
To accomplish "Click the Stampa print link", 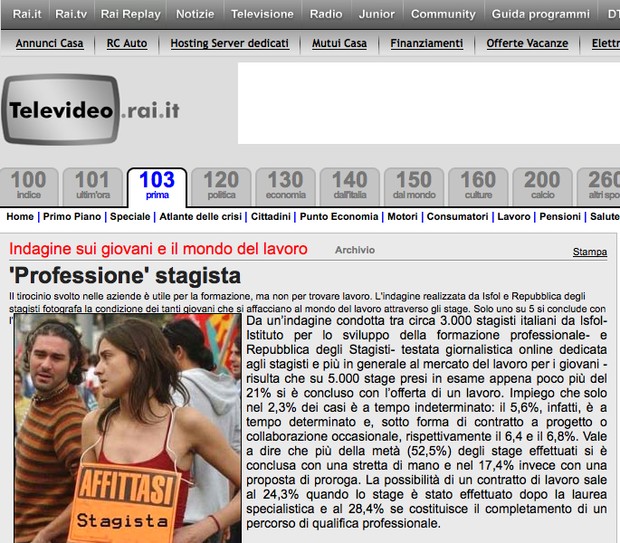I will 590,252.
